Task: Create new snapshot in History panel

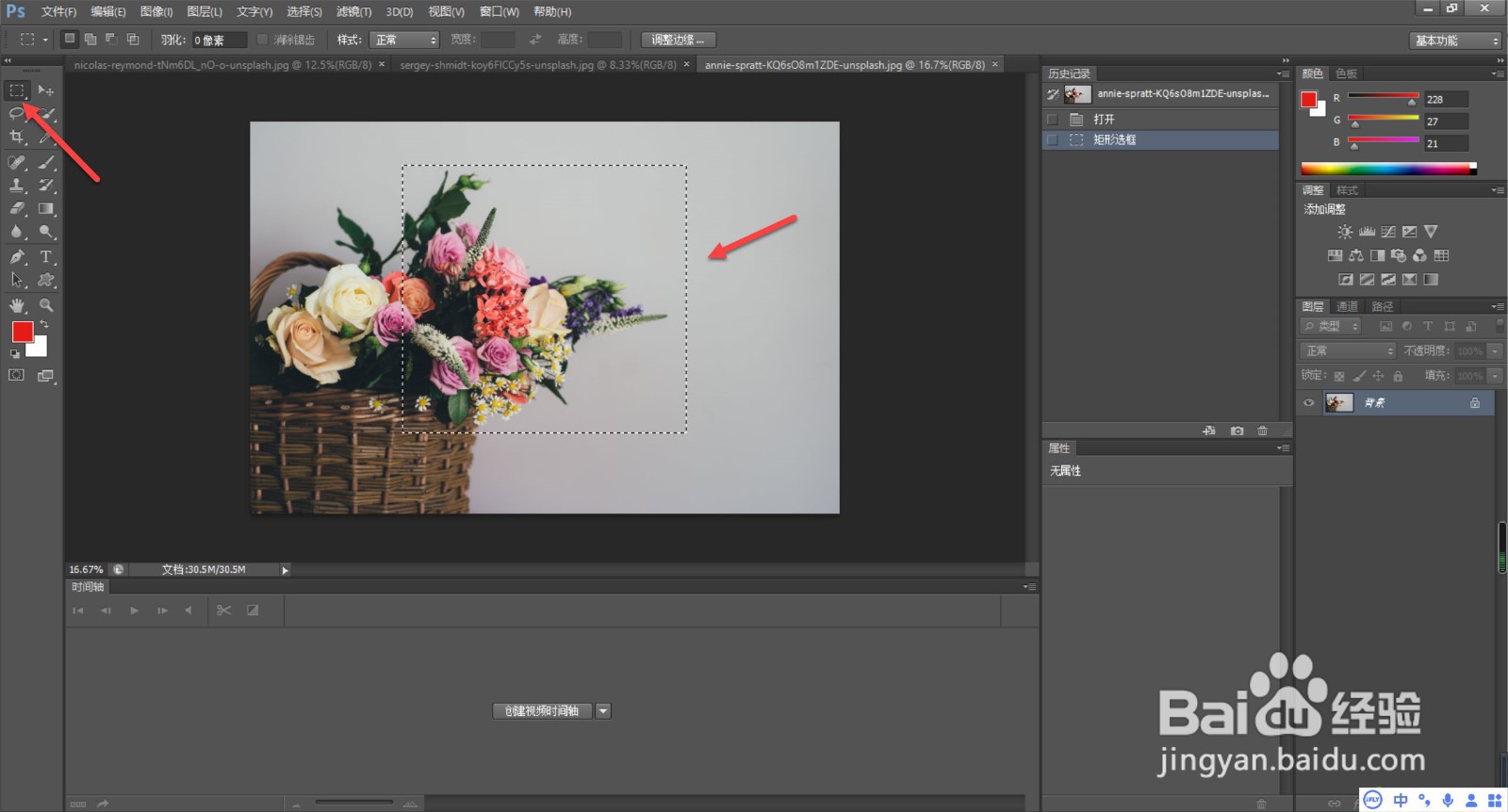Action: click(1237, 430)
